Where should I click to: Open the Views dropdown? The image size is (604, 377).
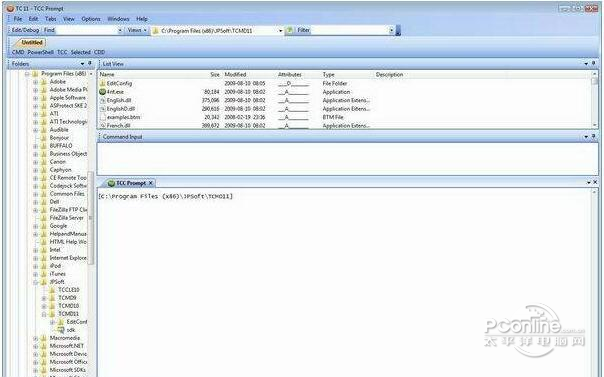tap(137, 30)
